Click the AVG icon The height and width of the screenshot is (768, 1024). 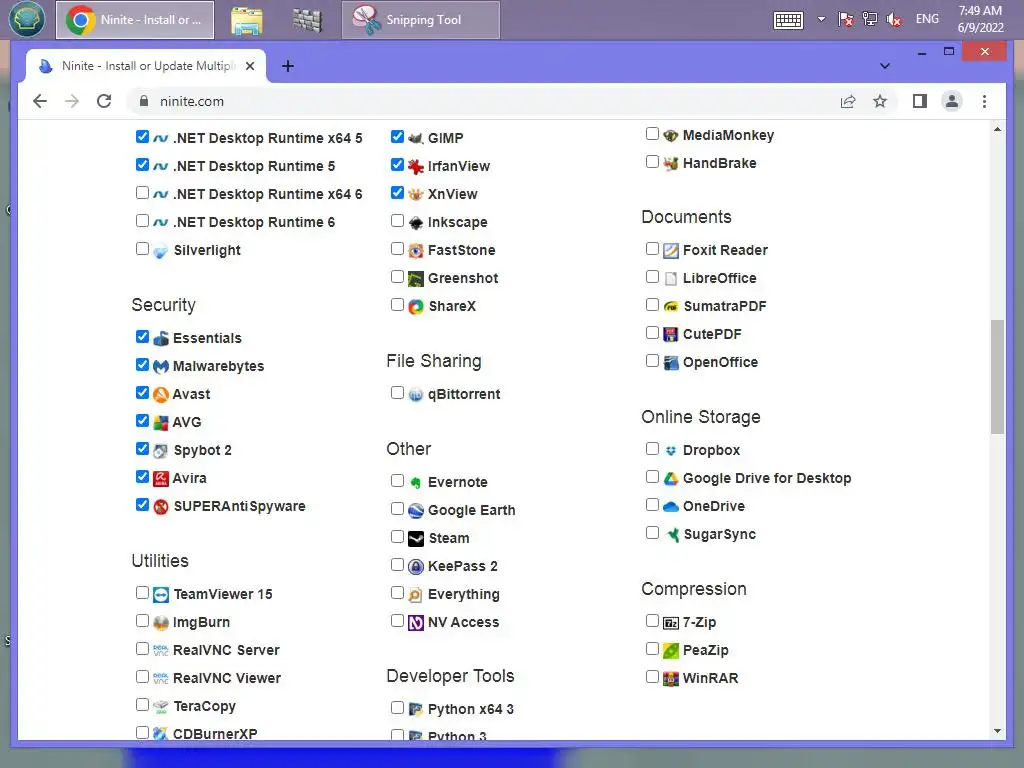tap(161, 423)
